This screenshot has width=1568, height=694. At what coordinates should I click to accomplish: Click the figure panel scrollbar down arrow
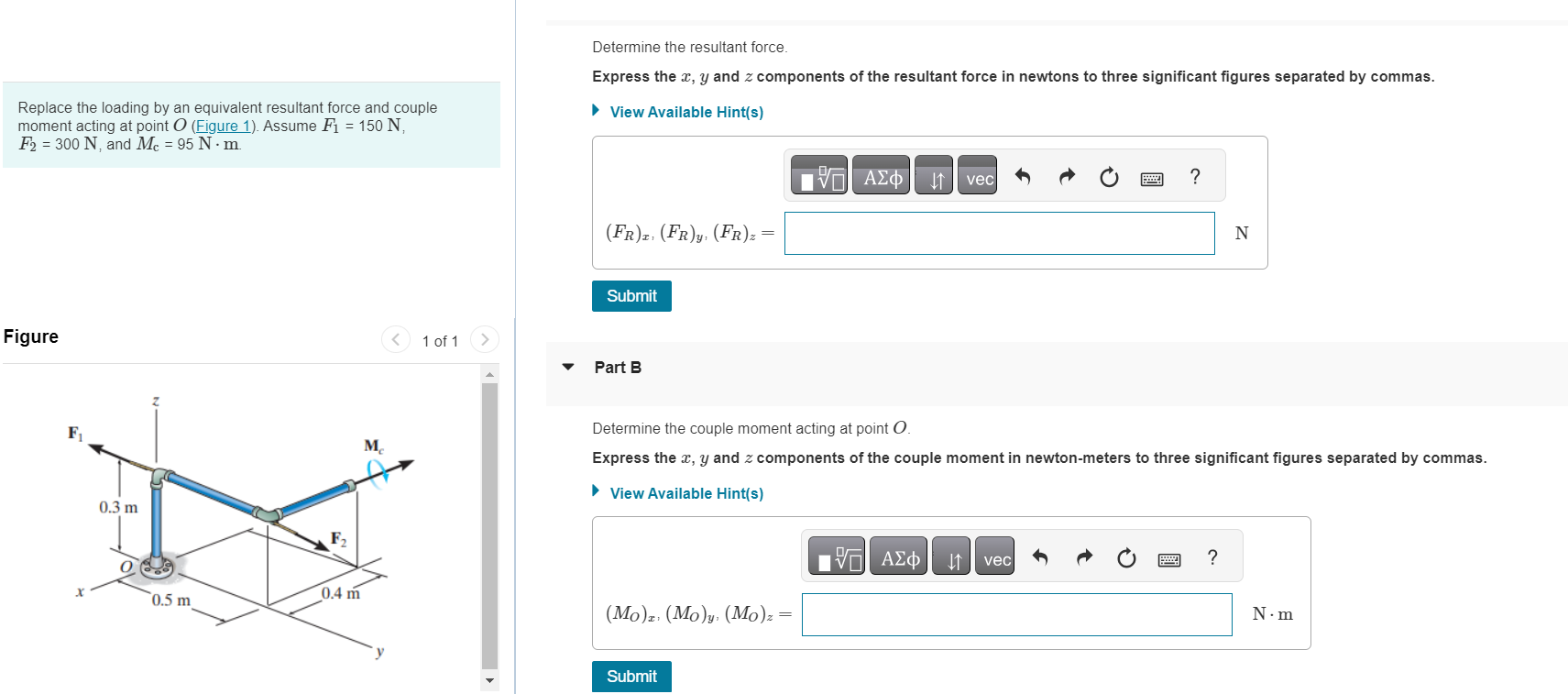pyautogui.click(x=490, y=680)
